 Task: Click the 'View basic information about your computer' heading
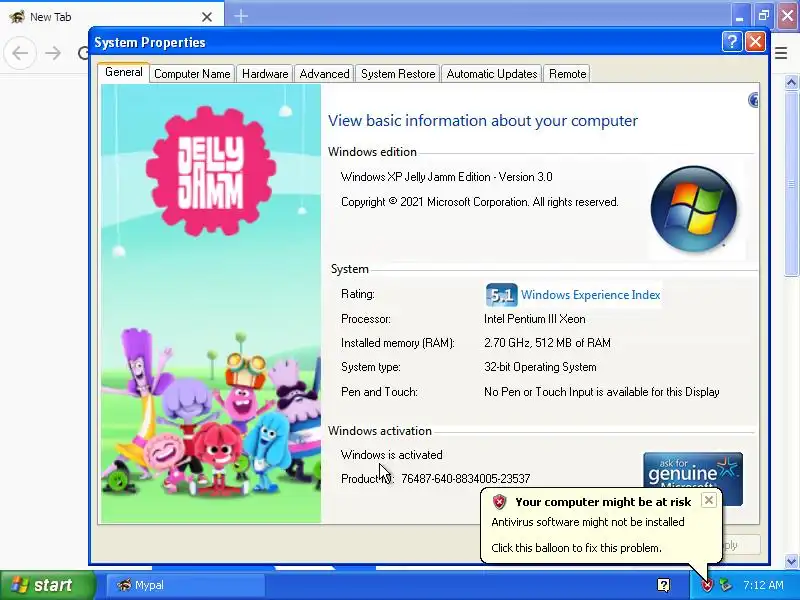point(483,121)
